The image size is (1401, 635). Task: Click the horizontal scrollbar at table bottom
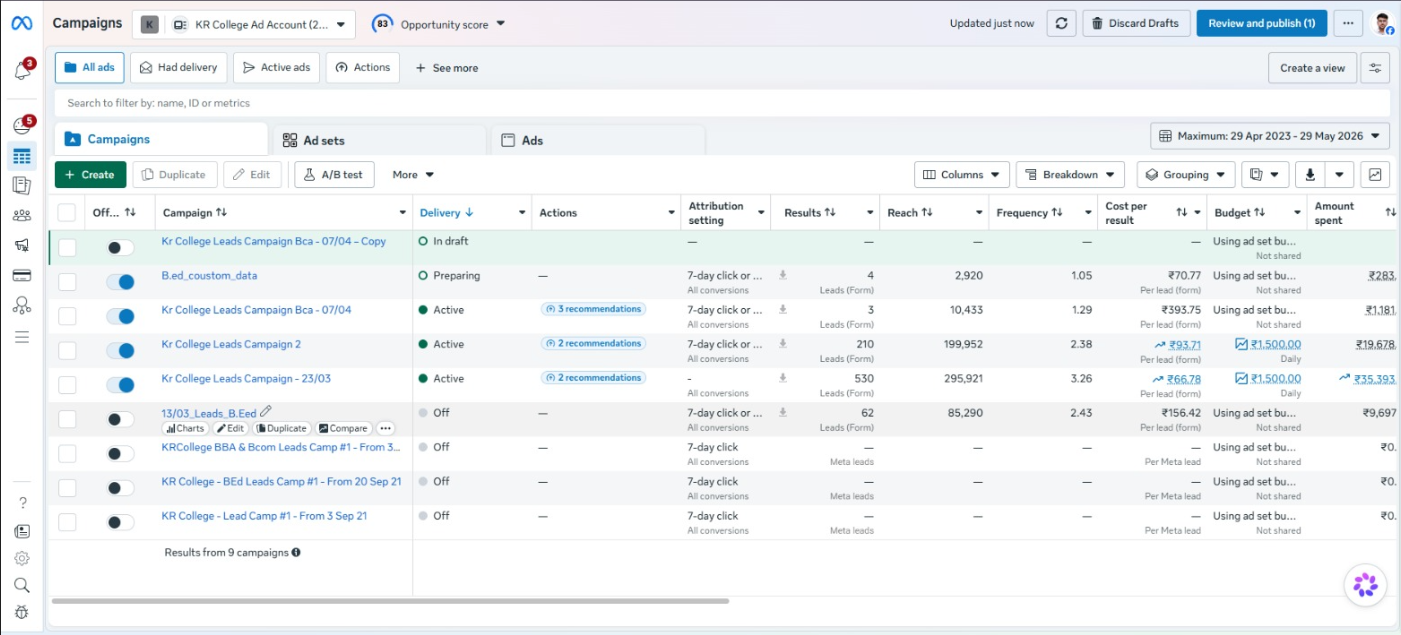(390, 601)
